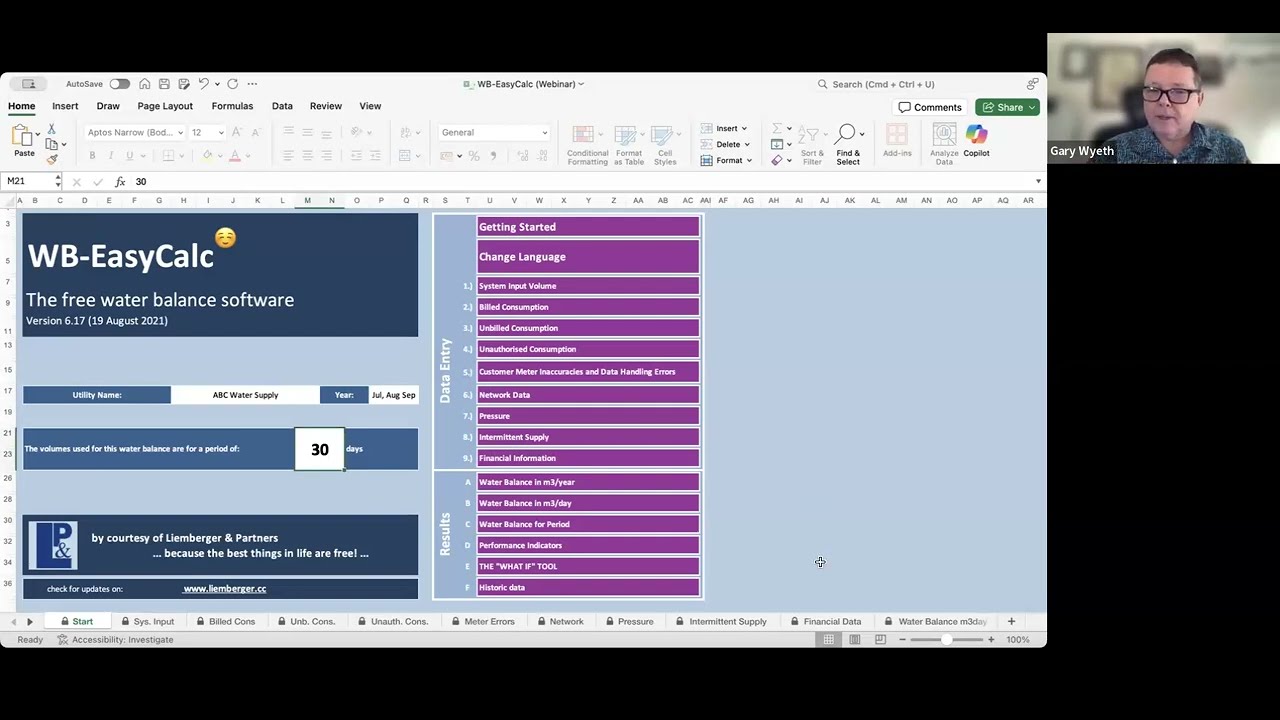Screen dimensions: 1280x720
Task: Open the more quick-access options ellipsis
Action: coord(252,84)
